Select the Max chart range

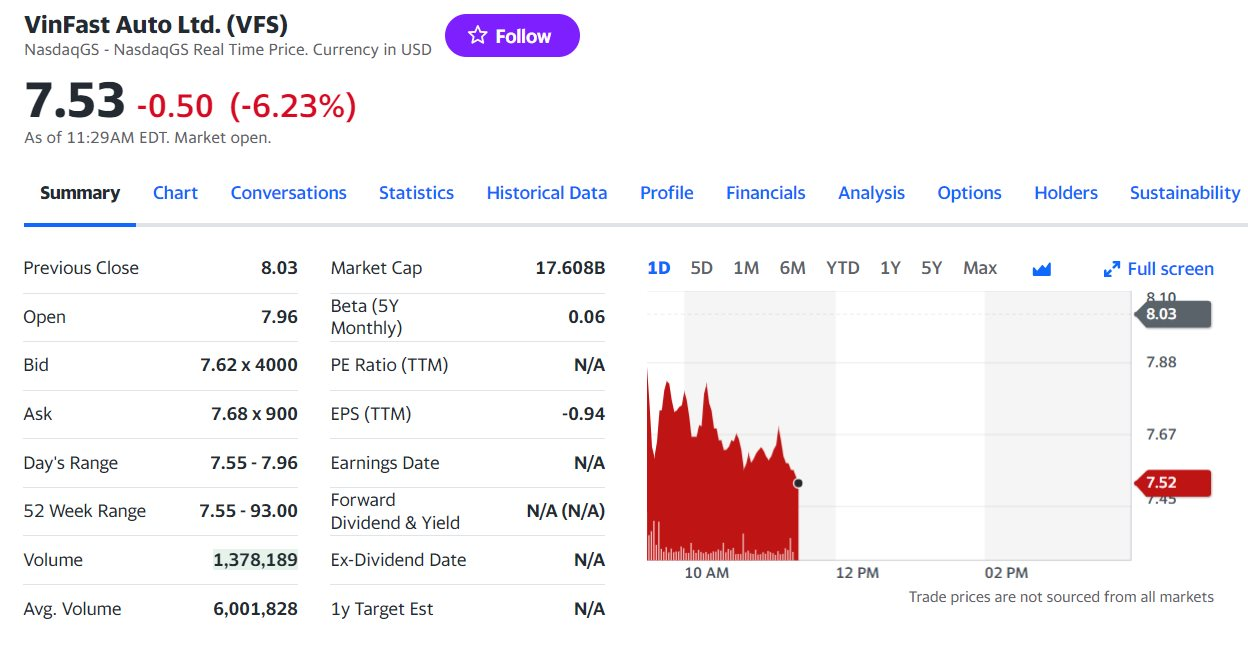coord(980,268)
